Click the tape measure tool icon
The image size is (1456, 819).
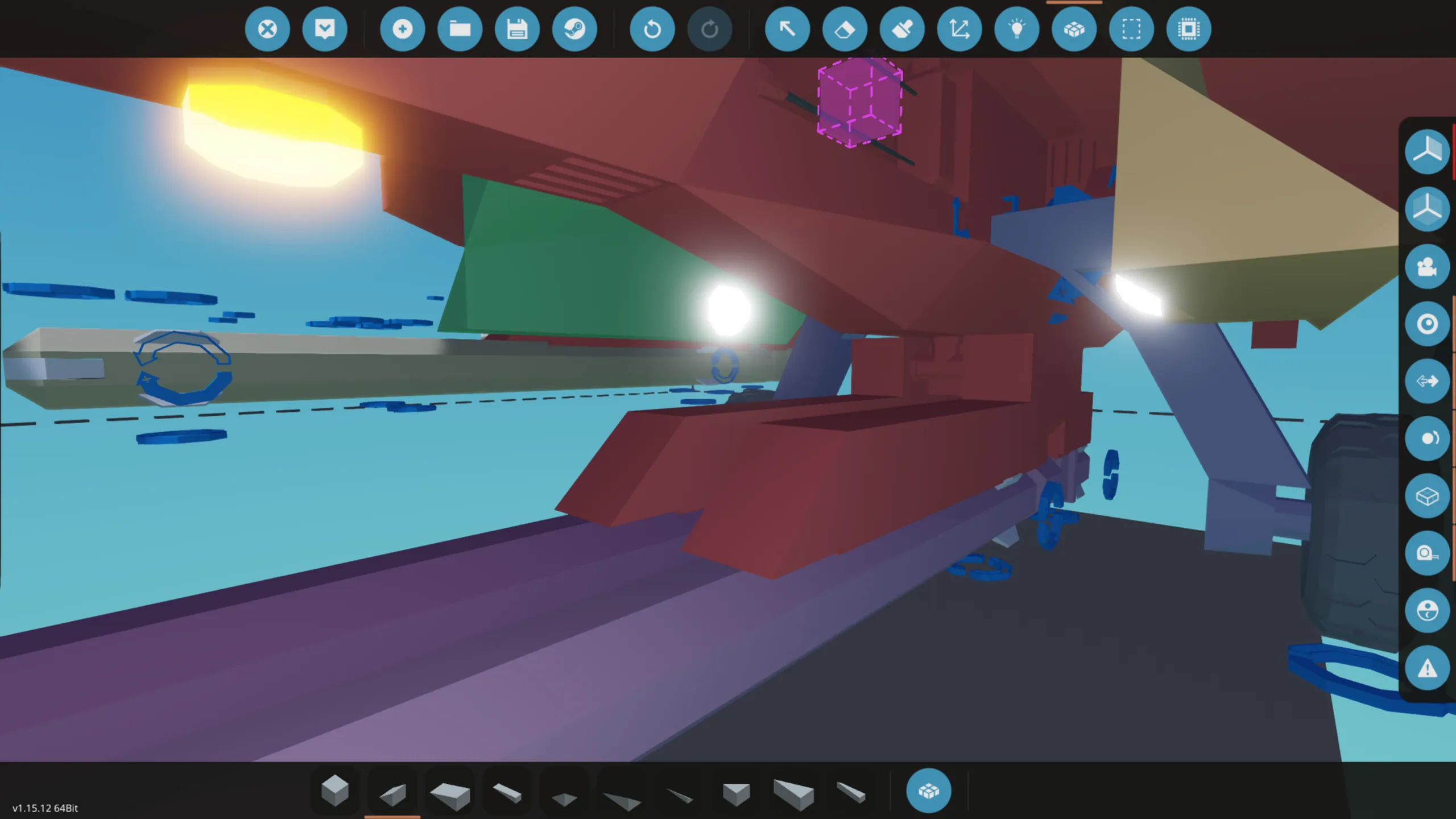click(1426, 553)
